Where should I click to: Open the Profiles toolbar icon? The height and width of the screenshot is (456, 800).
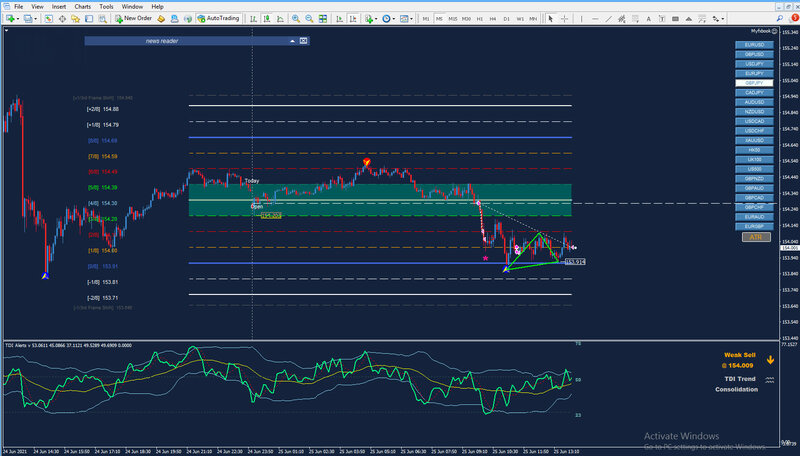pos(28,19)
